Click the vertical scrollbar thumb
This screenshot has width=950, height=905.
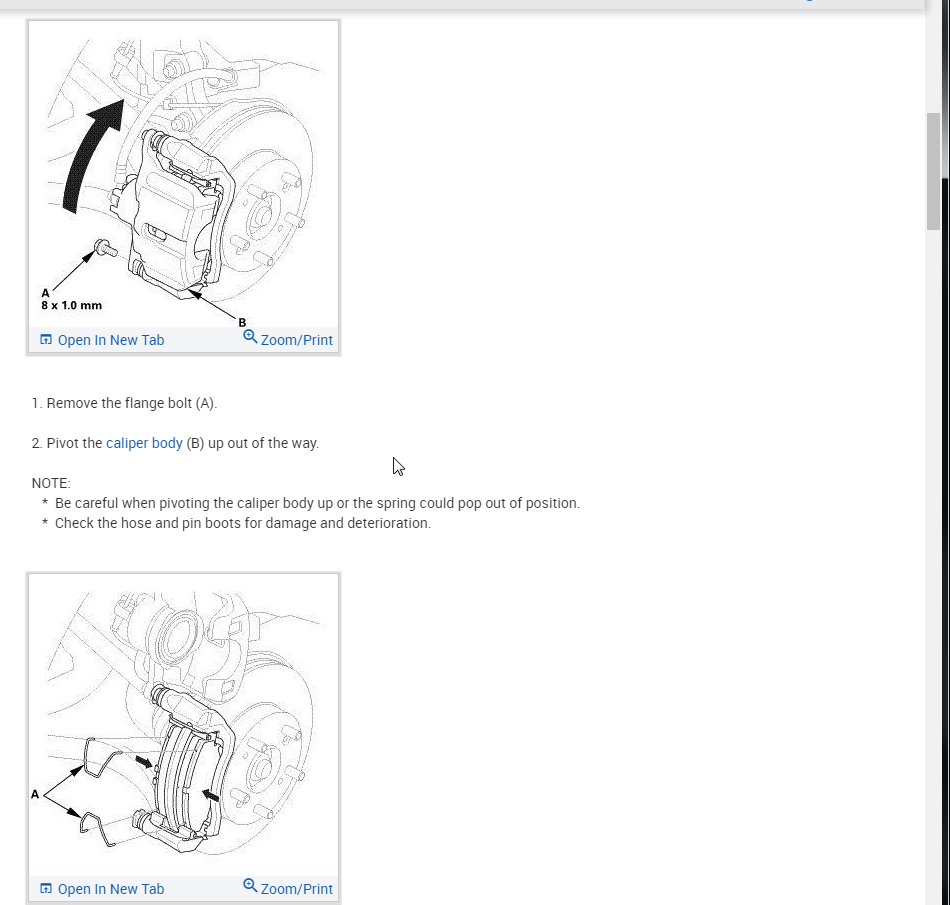coord(933,171)
